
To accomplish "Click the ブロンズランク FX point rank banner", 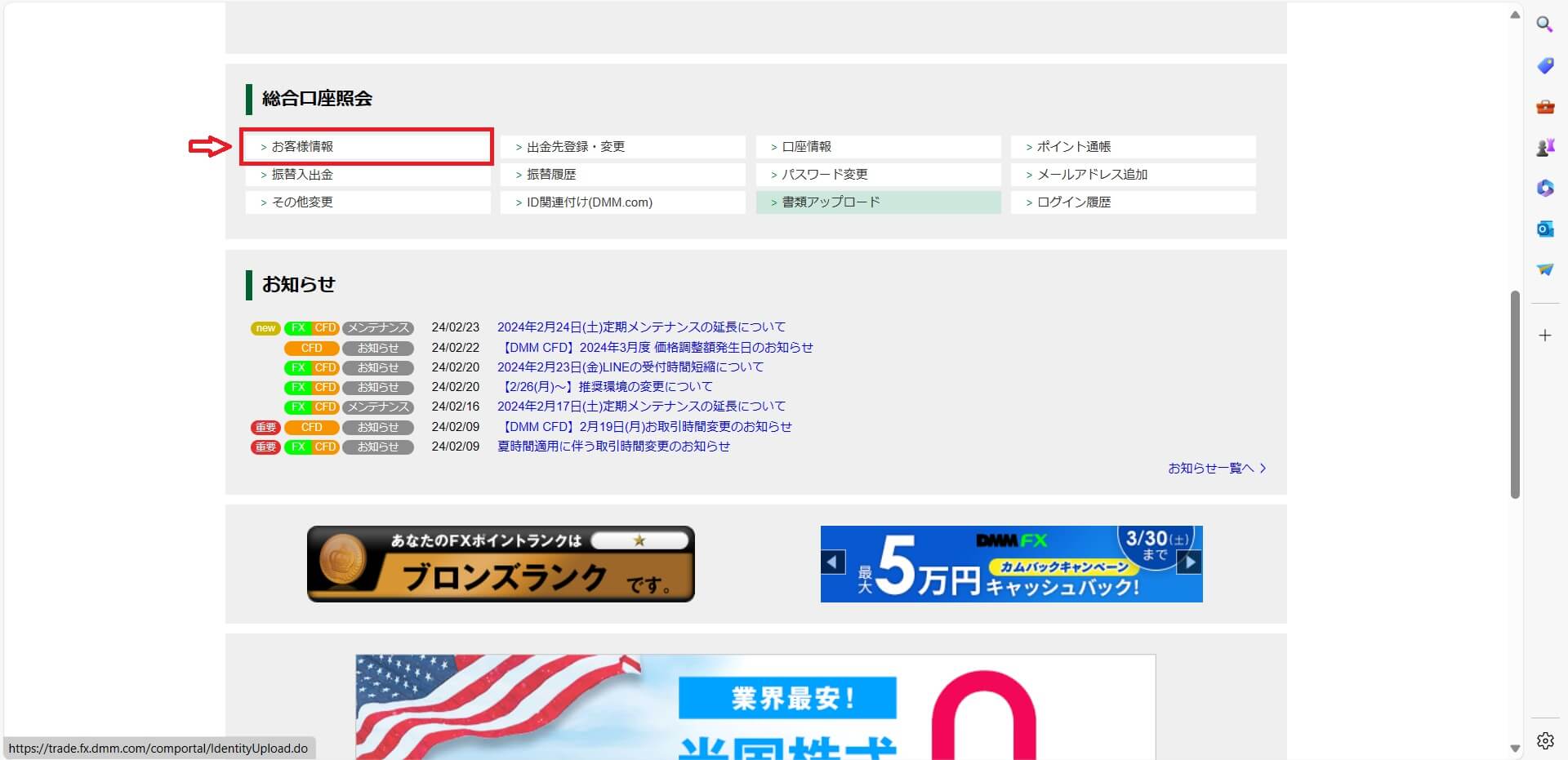I will coord(501,564).
